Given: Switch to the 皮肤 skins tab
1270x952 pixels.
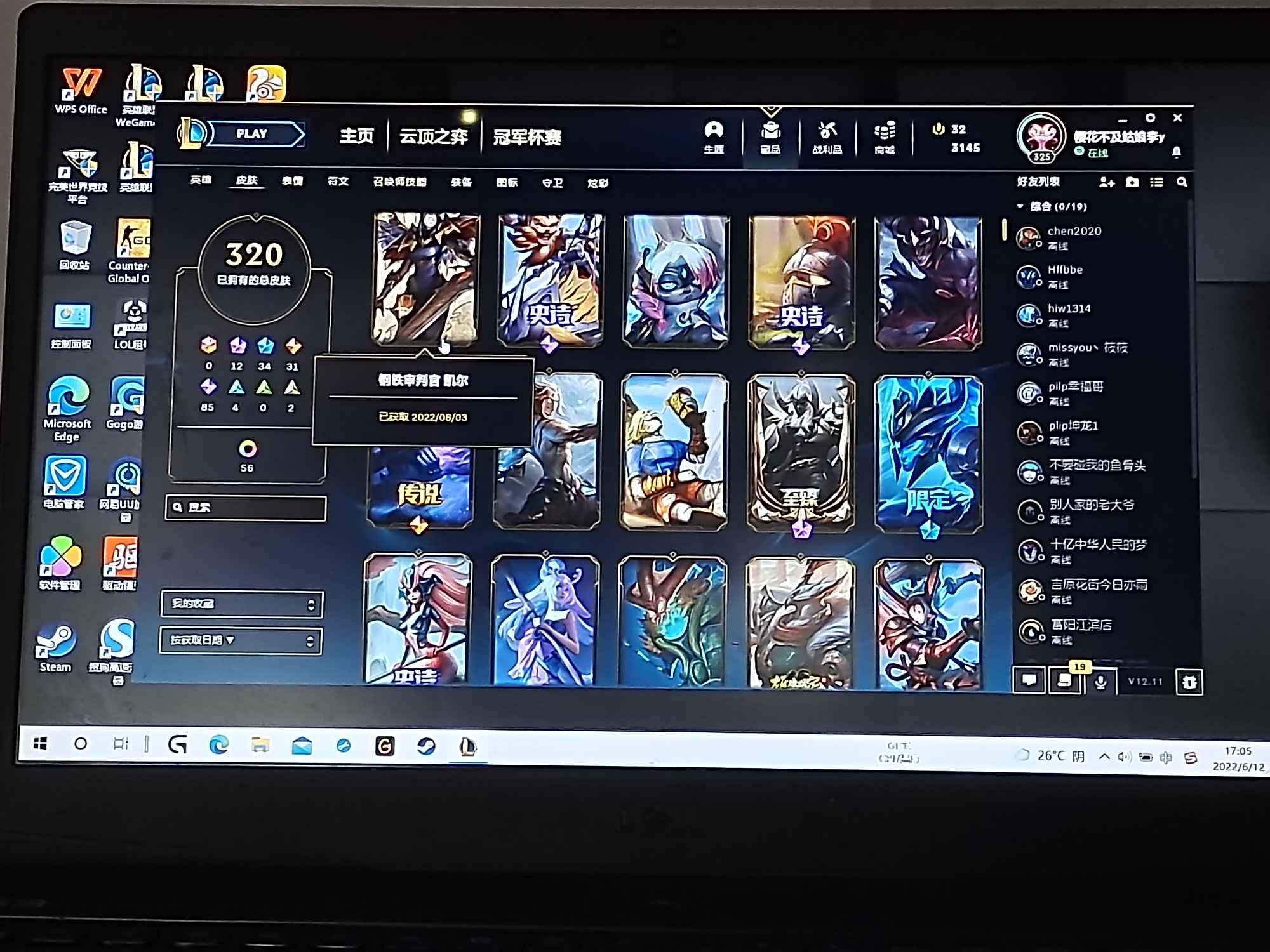Looking at the screenshot, I should (x=246, y=181).
